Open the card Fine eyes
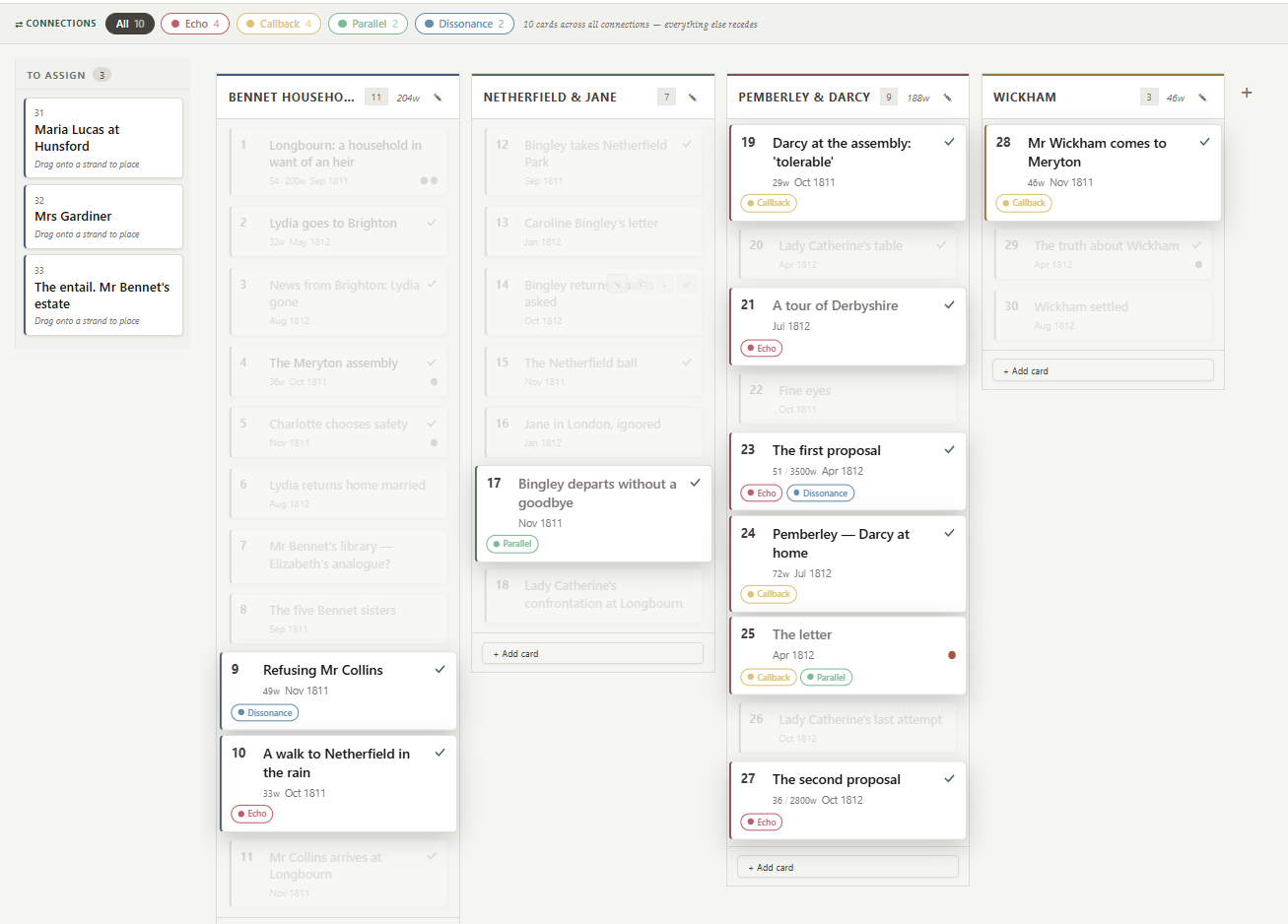1288x924 pixels. click(x=848, y=399)
